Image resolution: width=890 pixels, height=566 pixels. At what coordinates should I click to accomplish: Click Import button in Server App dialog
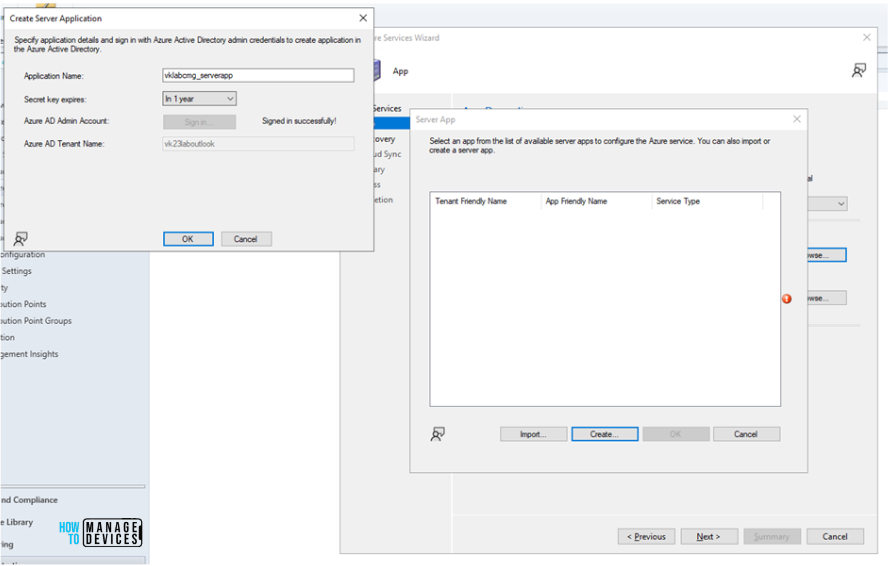534,434
